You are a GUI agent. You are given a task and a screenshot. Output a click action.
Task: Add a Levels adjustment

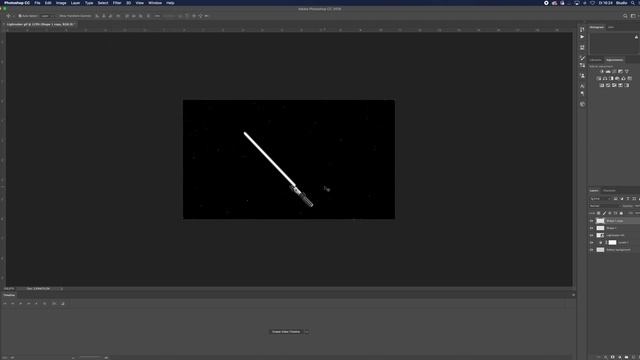[608, 71]
